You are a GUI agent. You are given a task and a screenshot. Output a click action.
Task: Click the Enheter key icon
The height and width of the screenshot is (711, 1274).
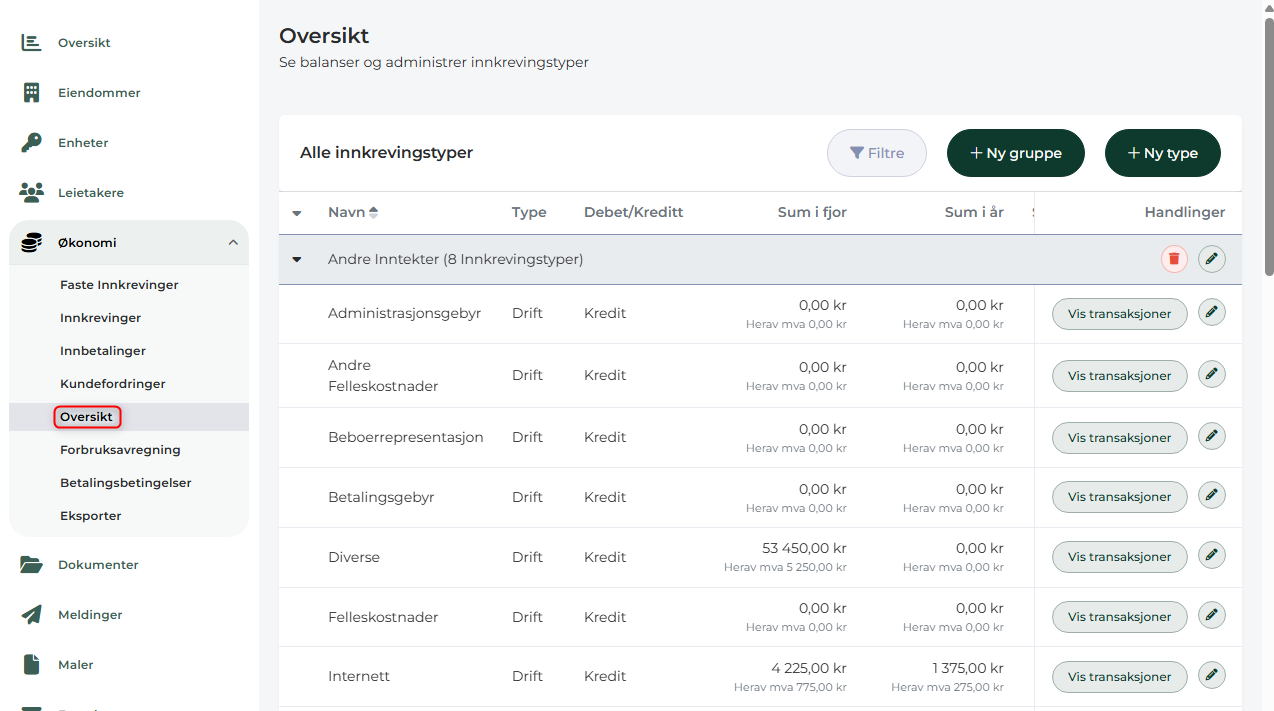[31, 143]
